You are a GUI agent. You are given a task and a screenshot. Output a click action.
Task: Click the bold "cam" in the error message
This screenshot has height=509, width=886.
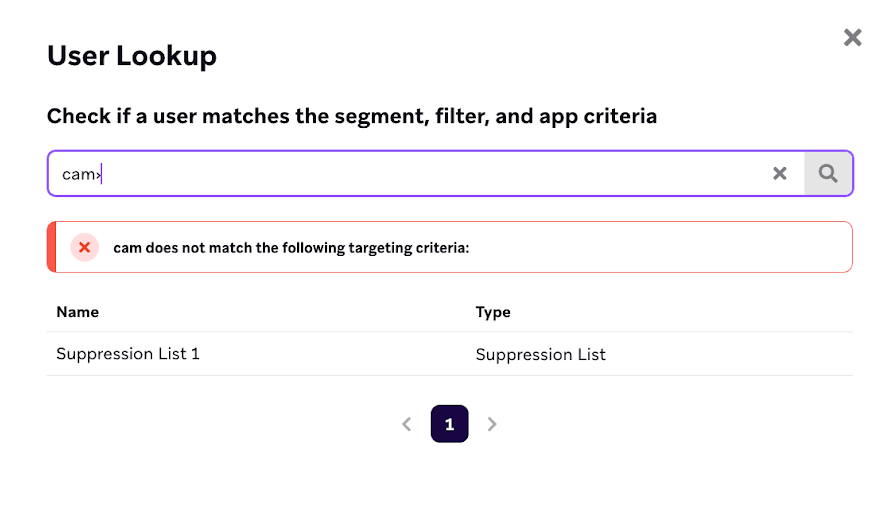point(127,247)
